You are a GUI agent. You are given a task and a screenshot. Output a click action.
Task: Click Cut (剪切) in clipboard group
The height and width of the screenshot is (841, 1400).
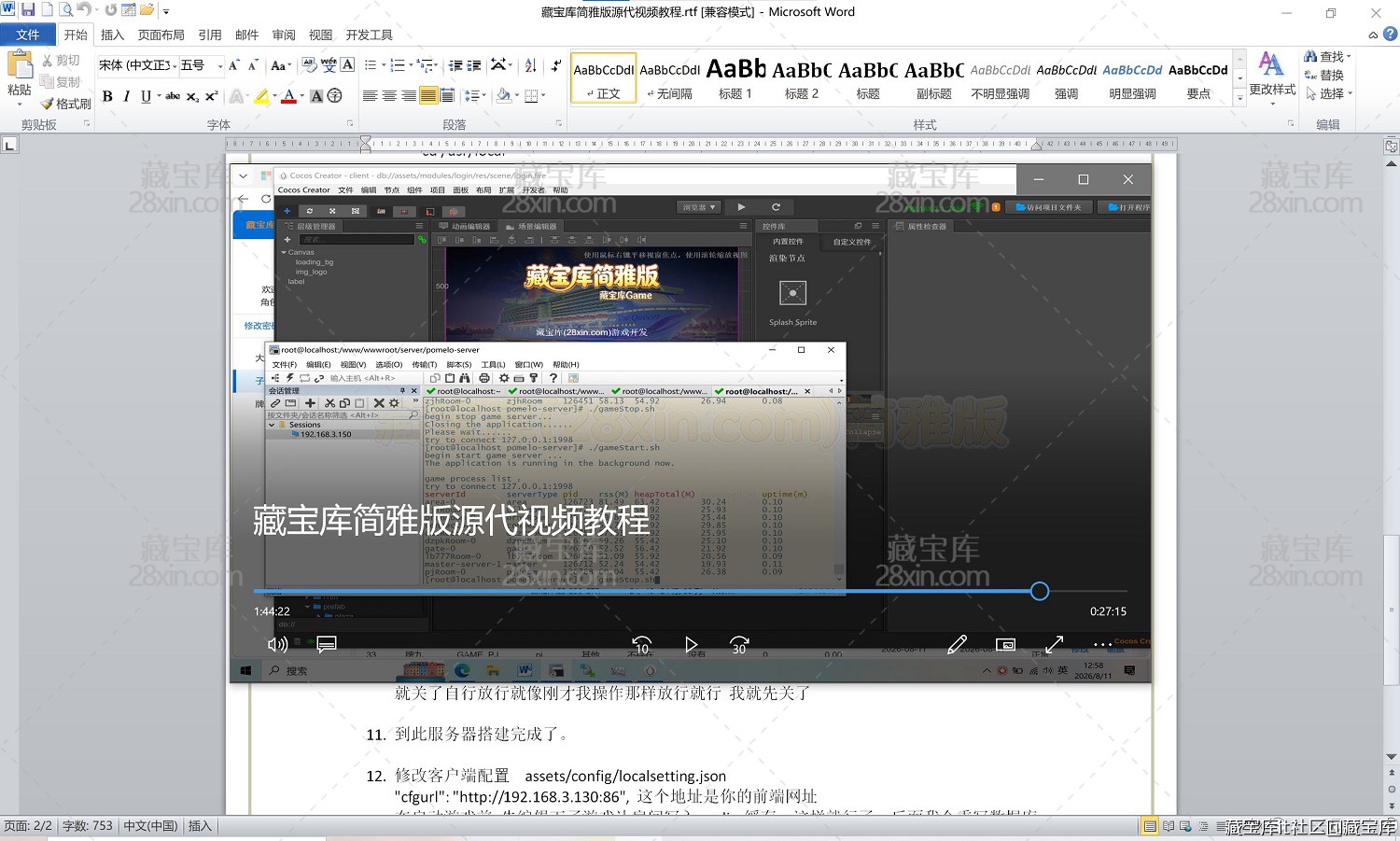click(x=61, y=61)
